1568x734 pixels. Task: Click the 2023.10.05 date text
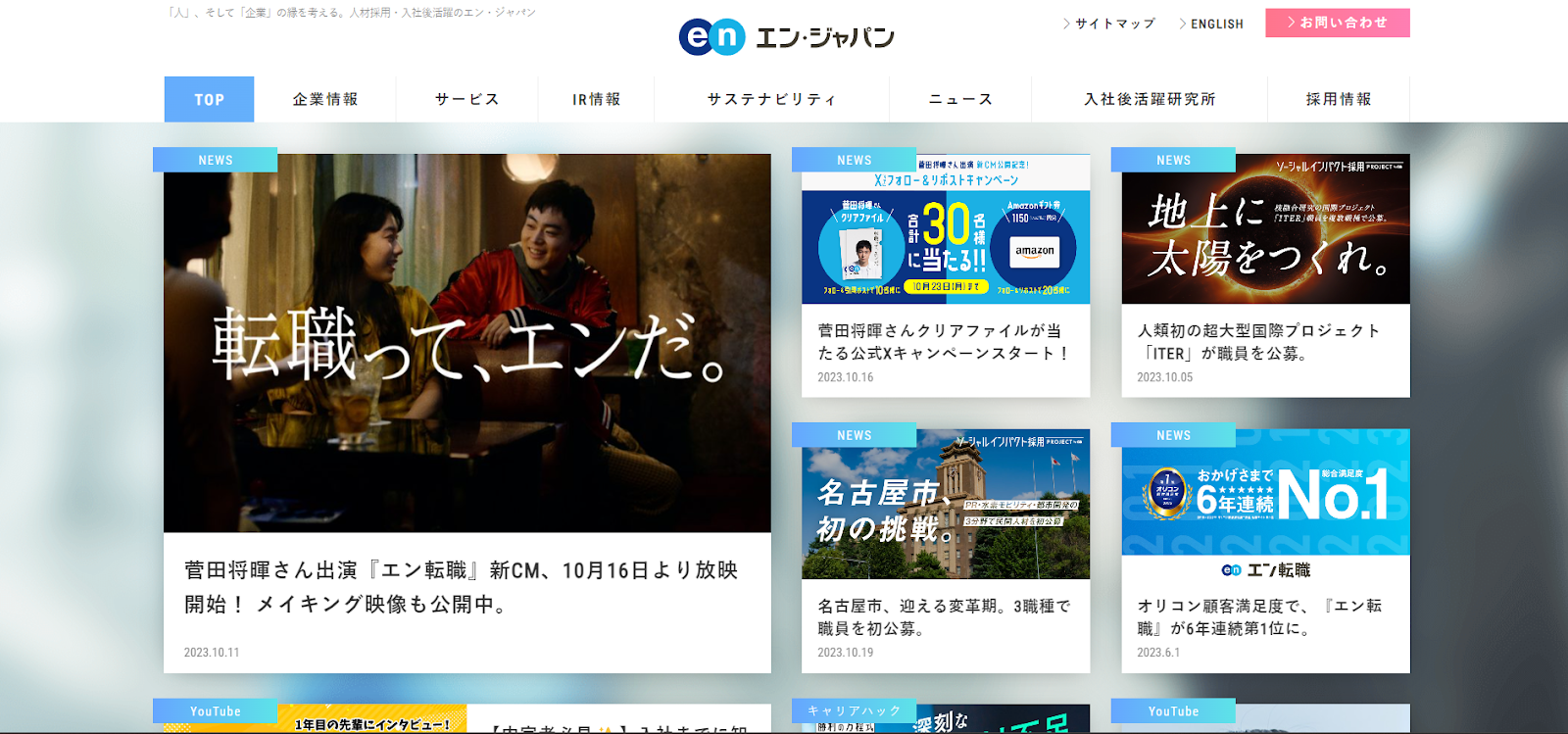[1165, 377]
